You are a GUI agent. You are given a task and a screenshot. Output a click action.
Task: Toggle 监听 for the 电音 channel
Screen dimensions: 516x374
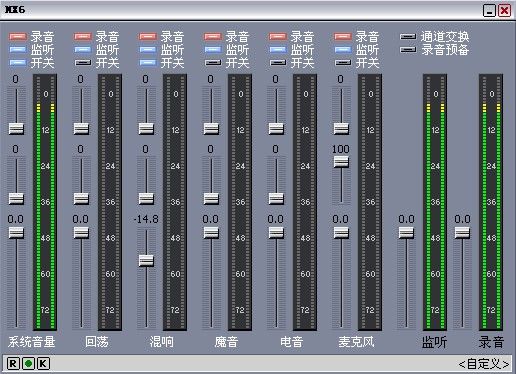[x=278, y=50]
